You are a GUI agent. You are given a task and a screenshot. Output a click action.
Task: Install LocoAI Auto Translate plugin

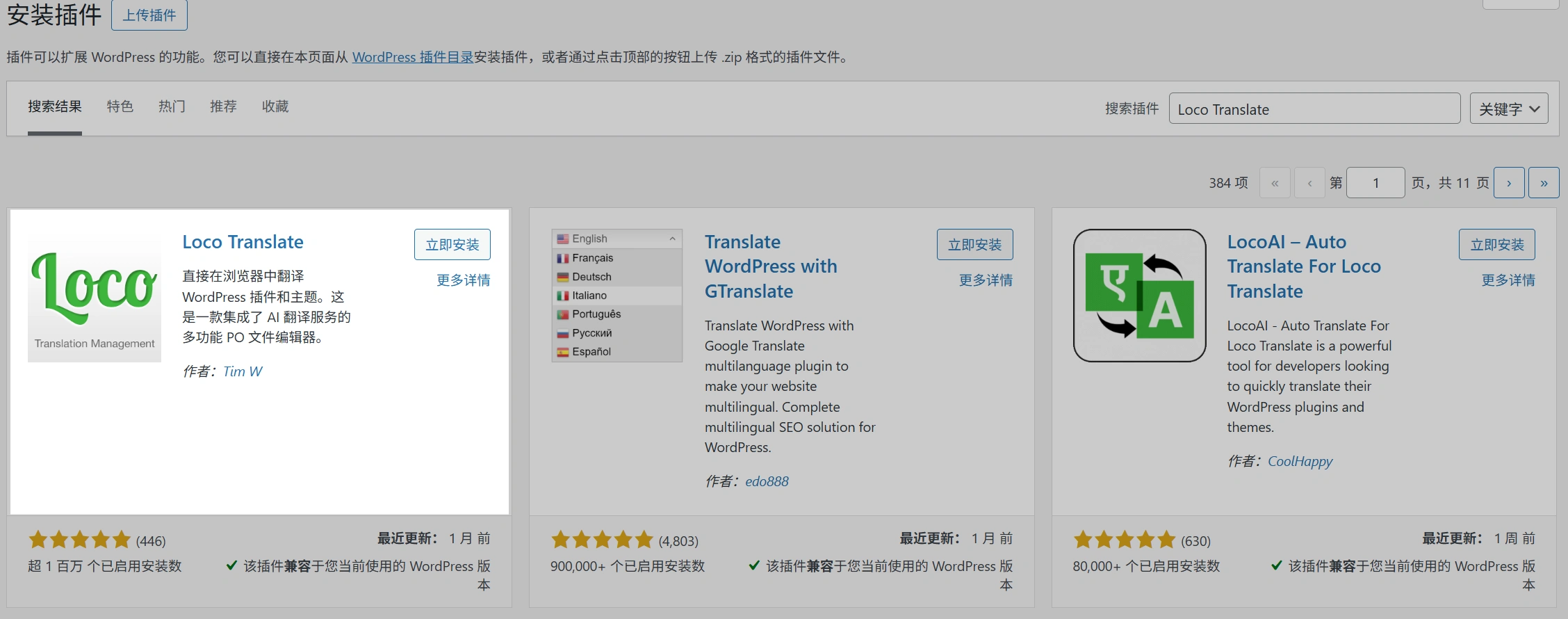coord(1497,245)
